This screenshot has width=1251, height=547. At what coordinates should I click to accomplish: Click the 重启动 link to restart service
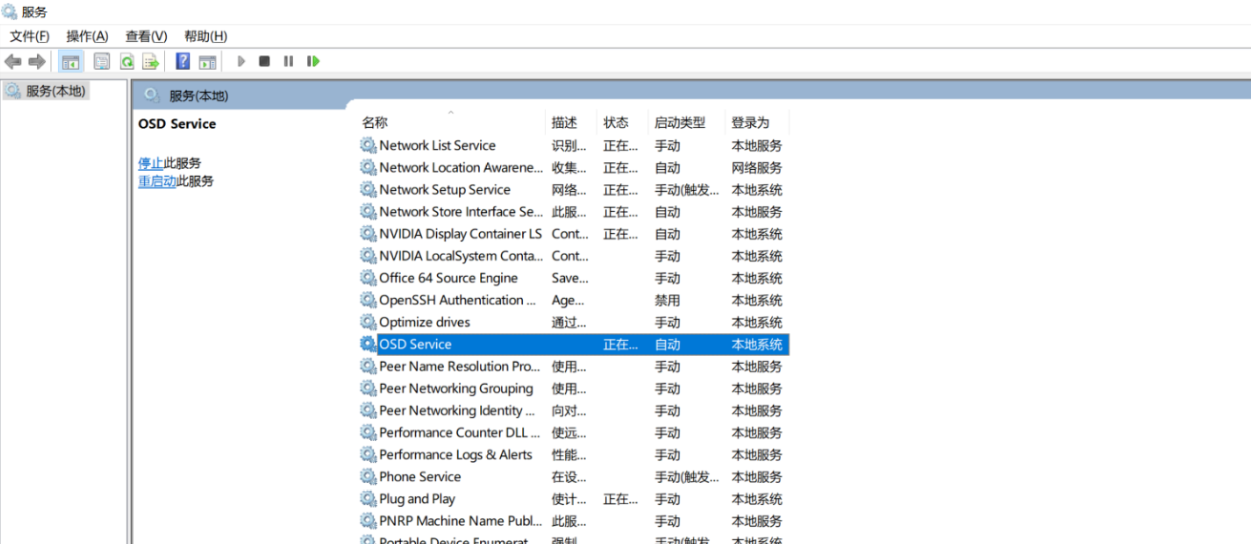pyautogui.click(x=157, y=181)
